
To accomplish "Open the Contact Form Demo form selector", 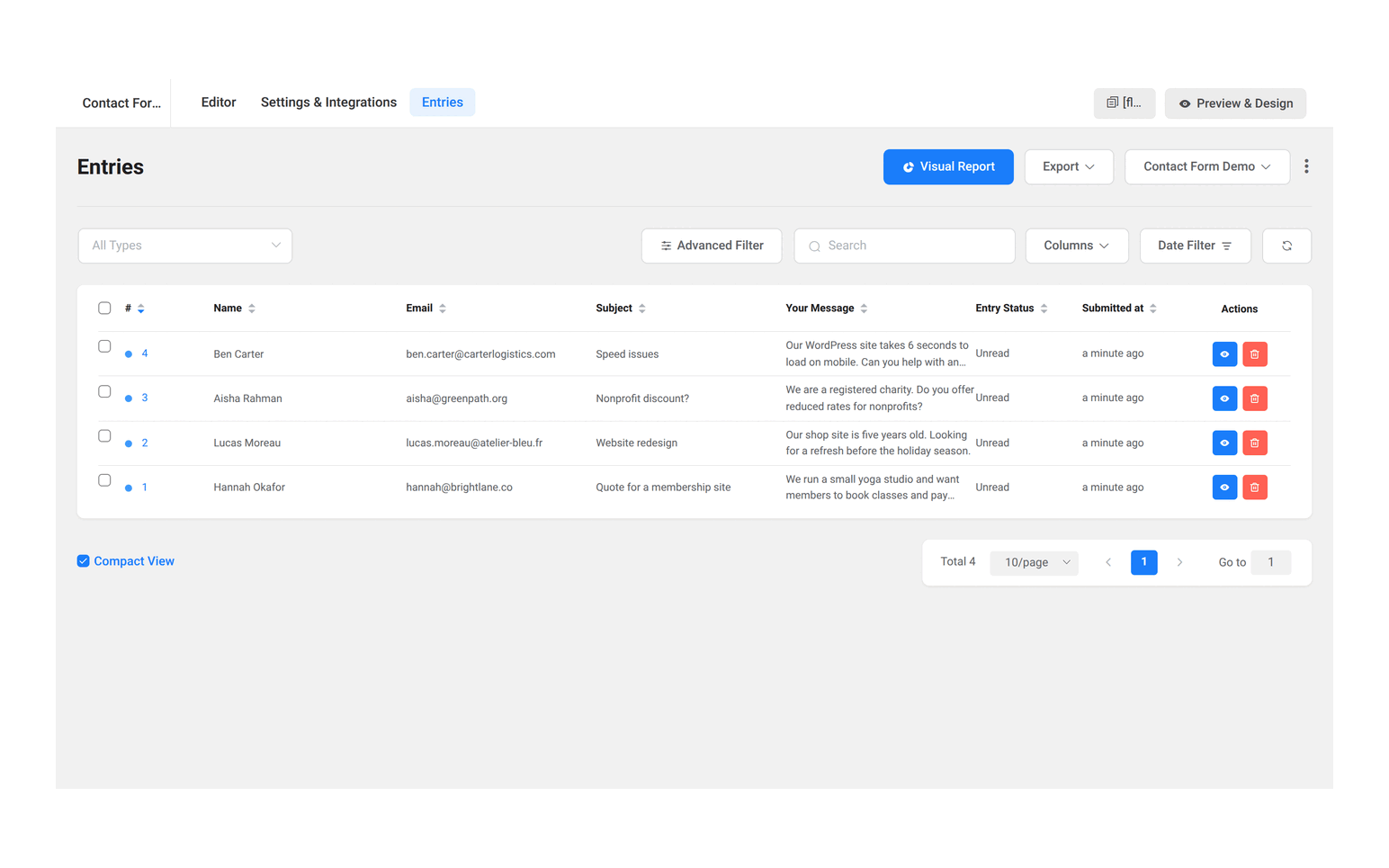I will coord(1207,166).
